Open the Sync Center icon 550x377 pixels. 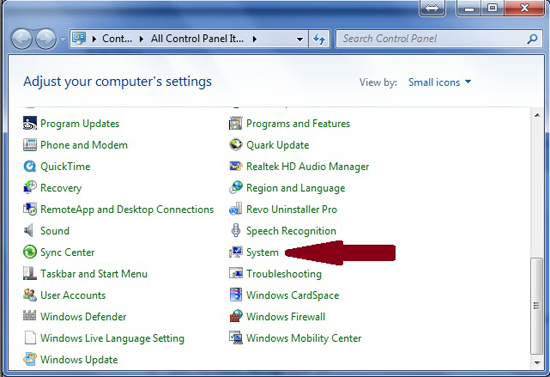point(30,252)
